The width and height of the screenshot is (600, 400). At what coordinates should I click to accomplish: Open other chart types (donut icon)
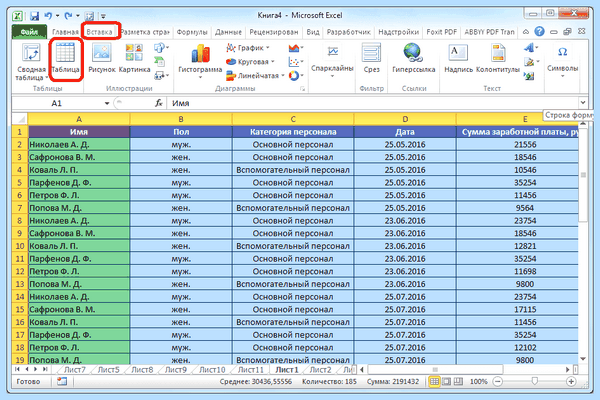coord(294,75)
